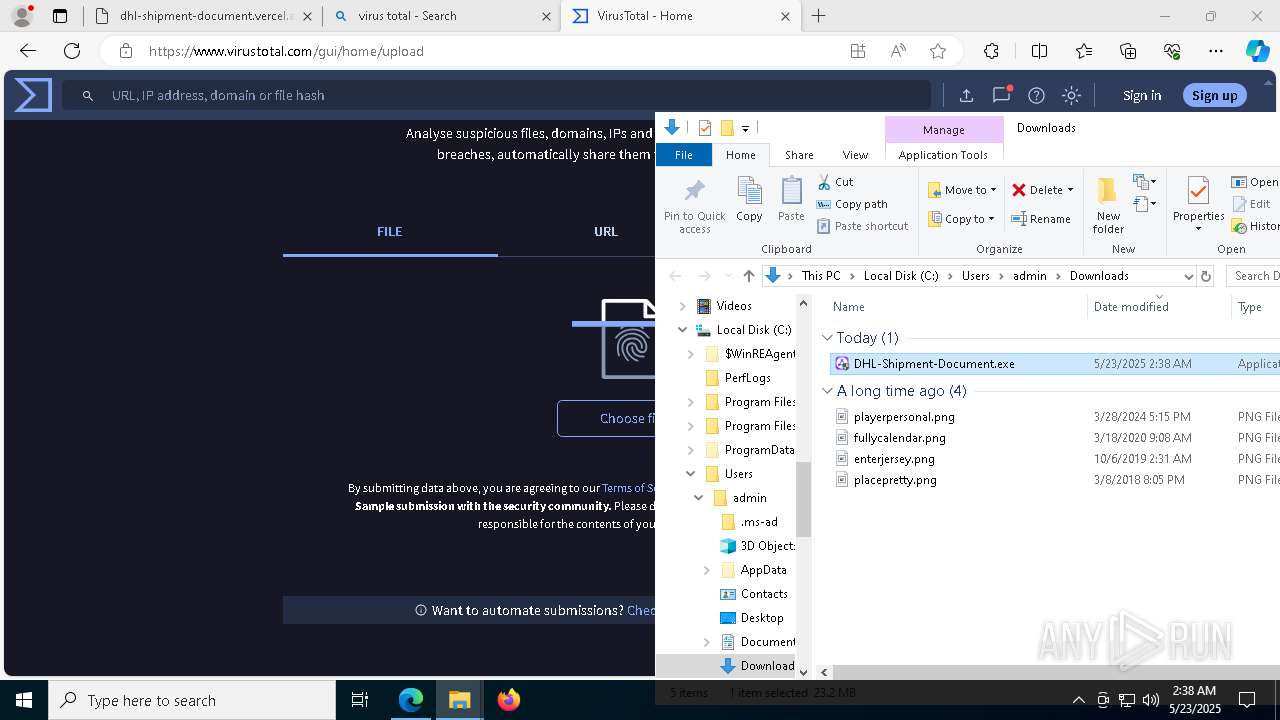
Task: Click Copy path in ribbon
Action: (x=852, y=204)
